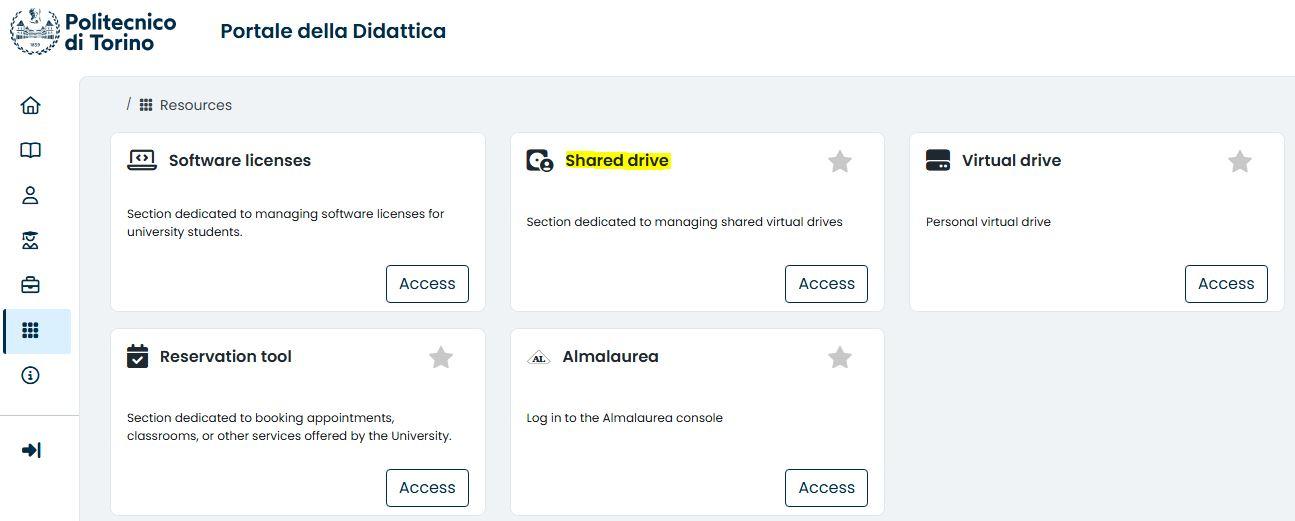Click the Politecnico di Torino logo
This screenshot has width=1295, height=521.
point(93,32)
